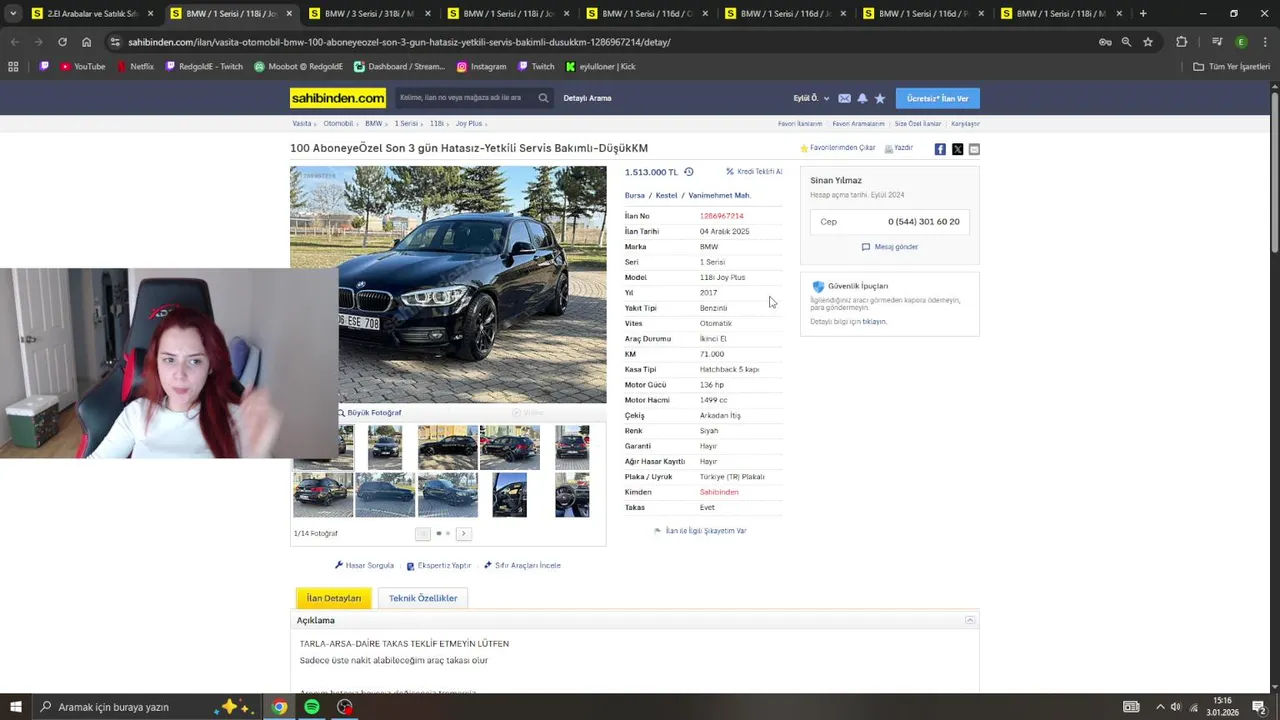Open favorites star icon in site header

click(x=880, y=98)
